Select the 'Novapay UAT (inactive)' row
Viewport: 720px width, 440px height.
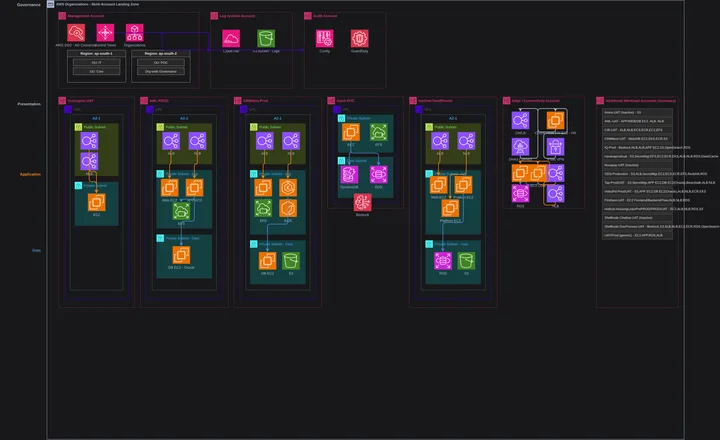click(637, 165)
